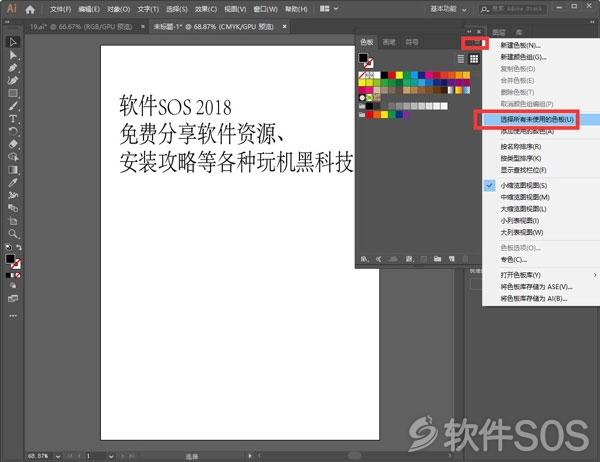This screenshot has width=600, height=462.
Task: Choose 小列表视图(I) view option
Action: pyautogui.click(x=520, y=221)
